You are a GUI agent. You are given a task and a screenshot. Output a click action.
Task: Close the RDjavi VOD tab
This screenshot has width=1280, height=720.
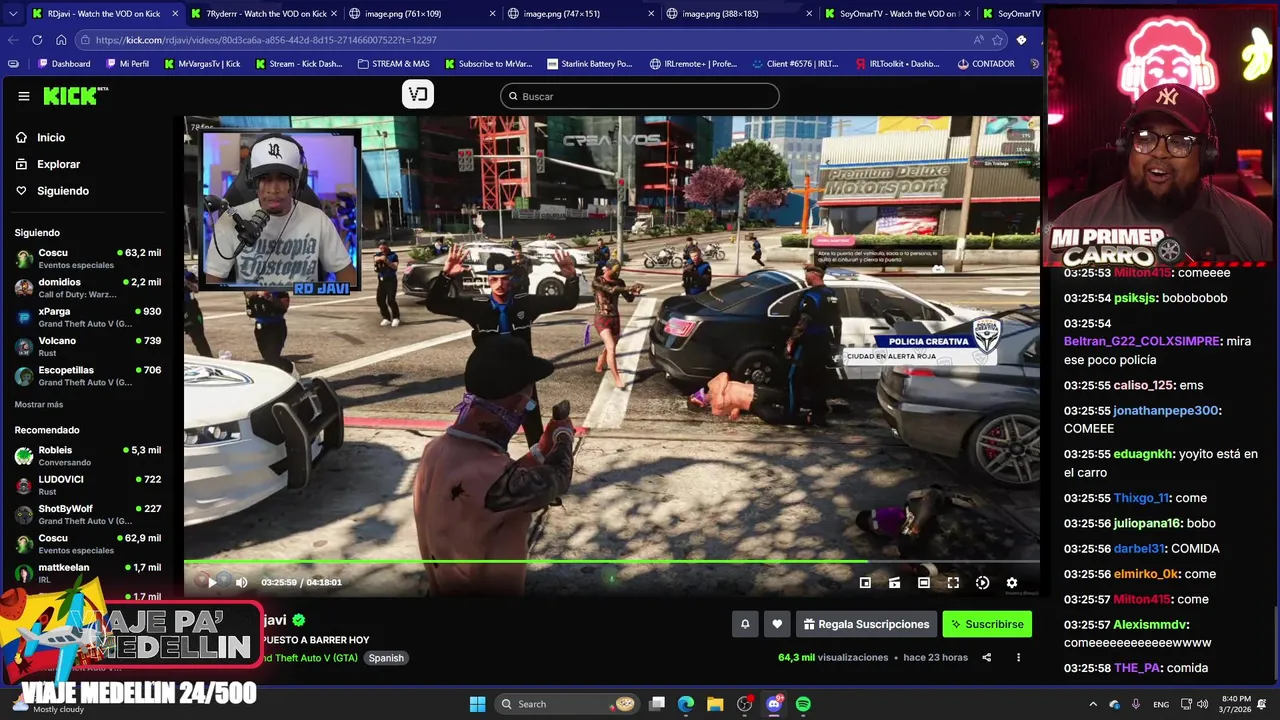pyautogui.click(x=175, y=14)
